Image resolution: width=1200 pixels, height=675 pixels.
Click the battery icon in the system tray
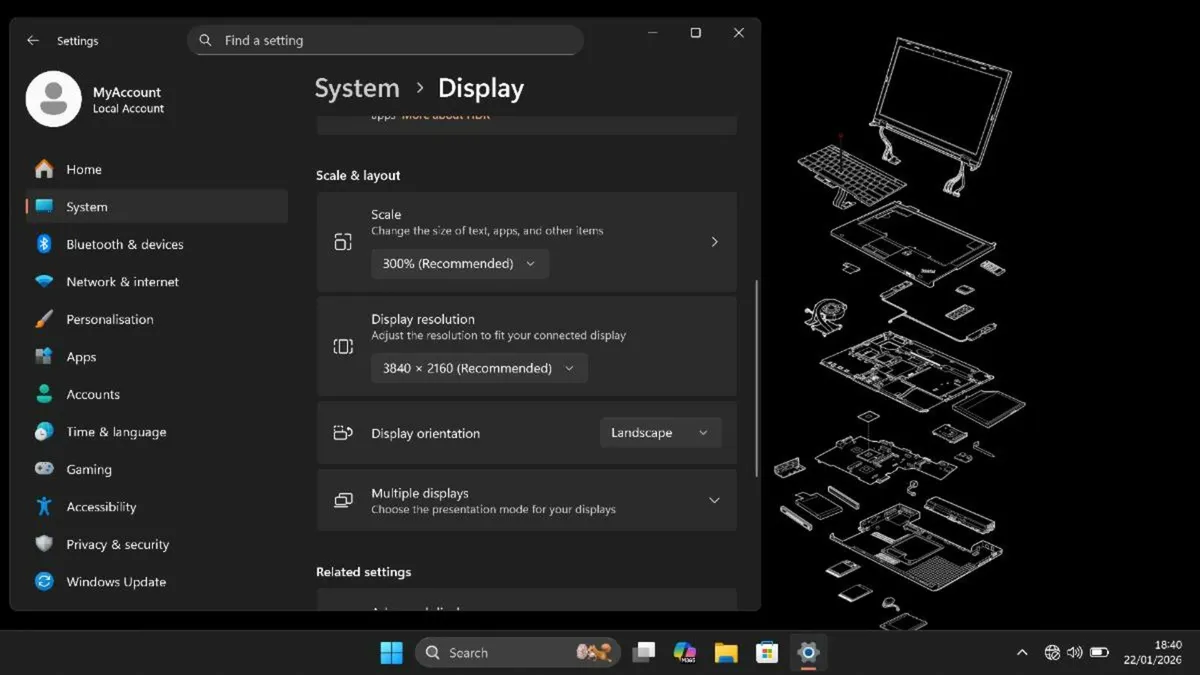[1099, 652]
